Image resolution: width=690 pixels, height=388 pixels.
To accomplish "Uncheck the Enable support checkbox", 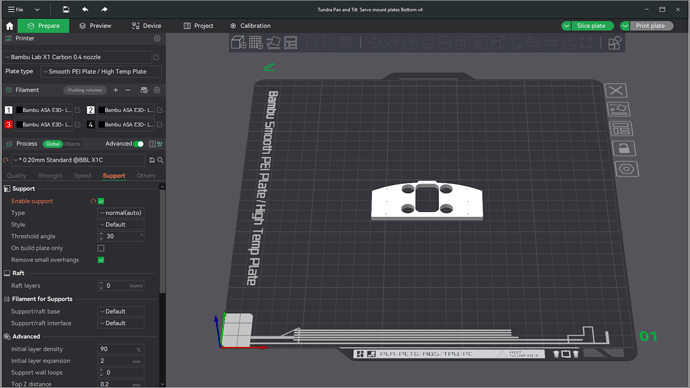I will [x=101, y=201].
